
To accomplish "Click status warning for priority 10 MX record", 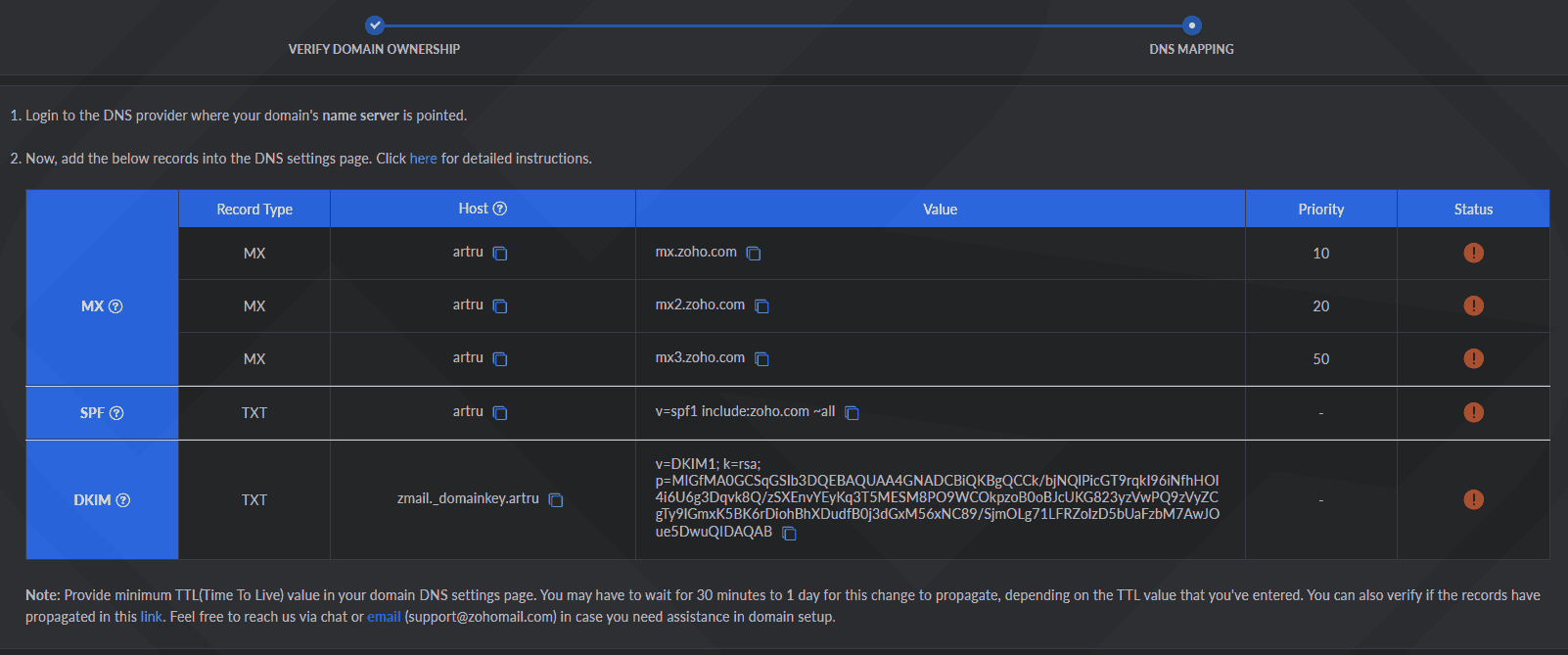I will 1473,253.
